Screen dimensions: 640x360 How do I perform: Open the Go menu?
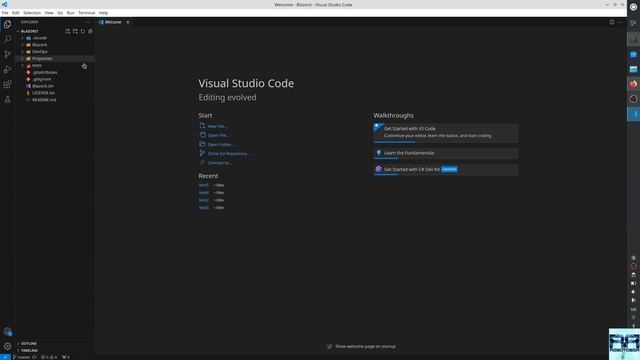[60, 13]
